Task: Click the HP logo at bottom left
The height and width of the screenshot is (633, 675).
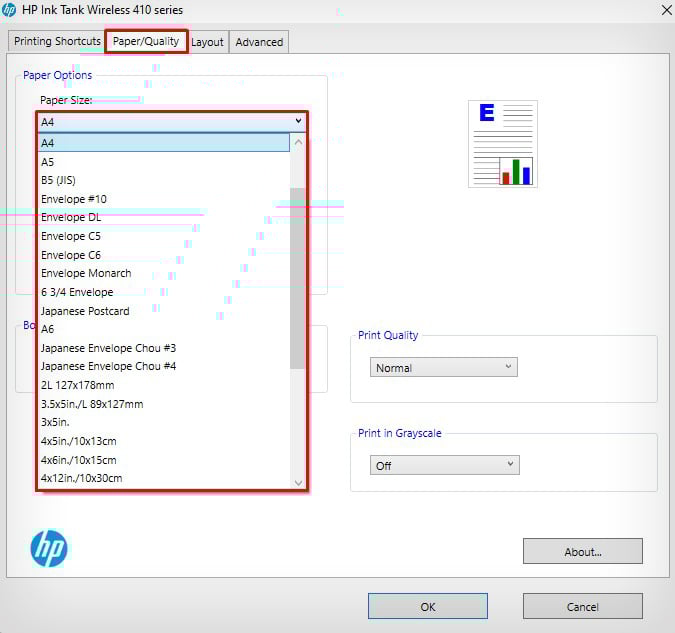Action: pyautogui.click(x=49, y=548)
